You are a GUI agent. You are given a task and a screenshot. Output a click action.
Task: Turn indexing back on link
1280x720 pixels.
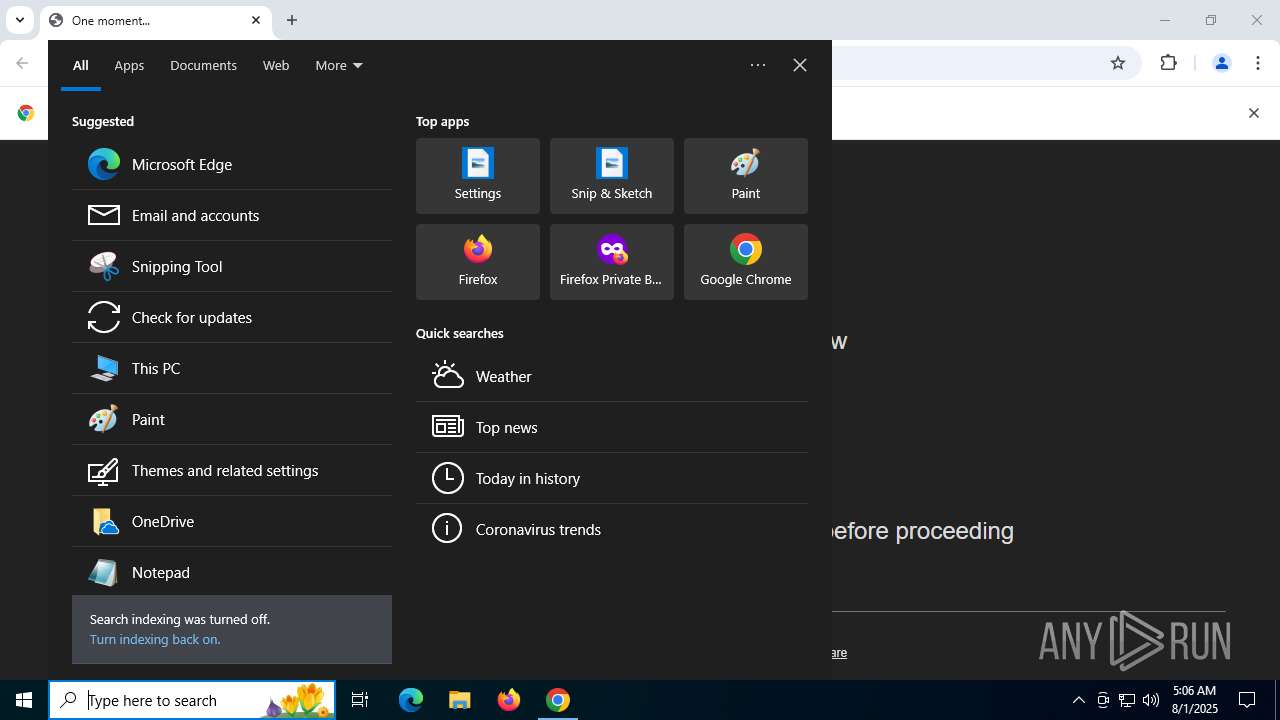pyautogui.click(x=155, y=639)
